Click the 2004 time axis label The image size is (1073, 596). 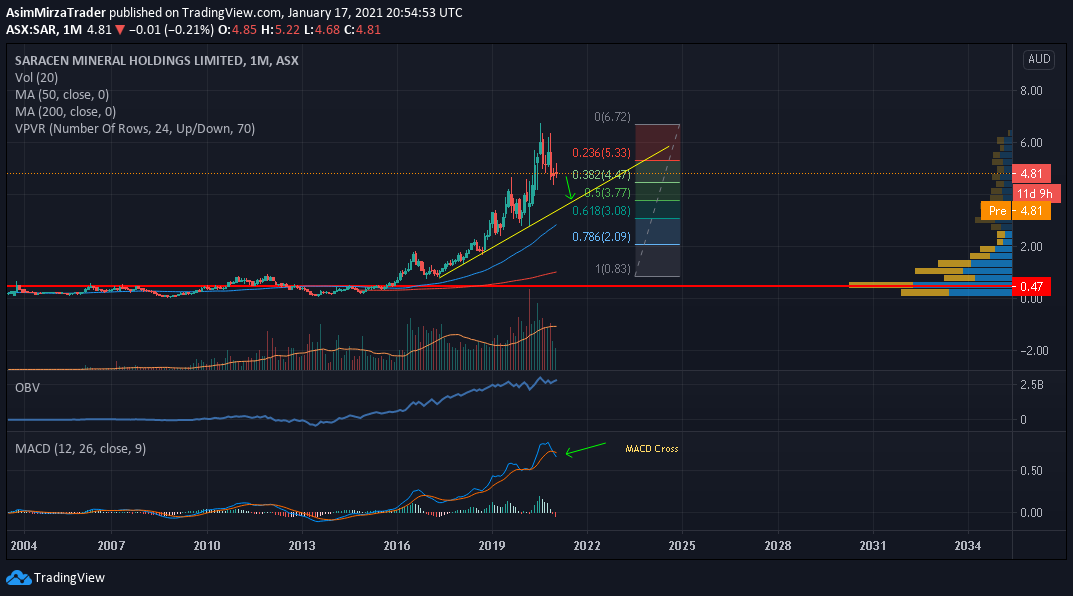(24, 546)
